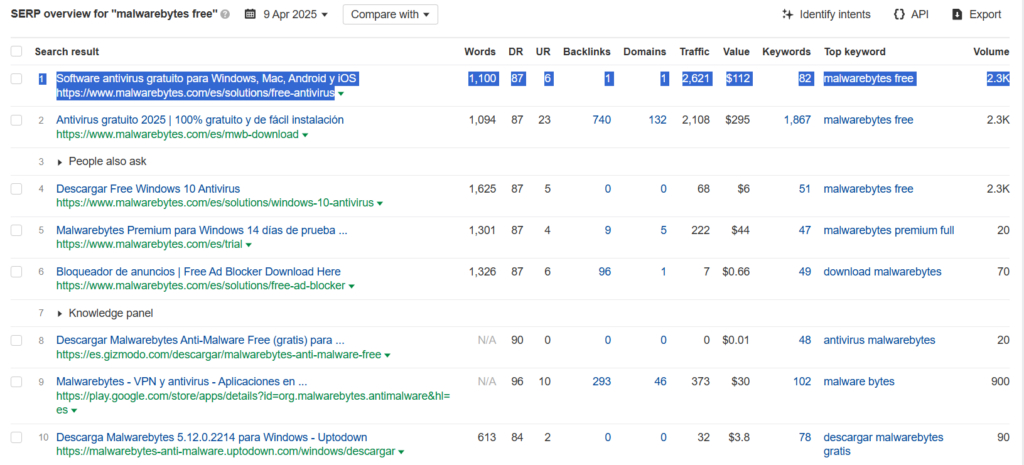The width and height of the screenshot is (1024, 465).
Task: Open Malwarebytes Premium para Windows title link
Action: pyautogui.click(x=201, y=230)
